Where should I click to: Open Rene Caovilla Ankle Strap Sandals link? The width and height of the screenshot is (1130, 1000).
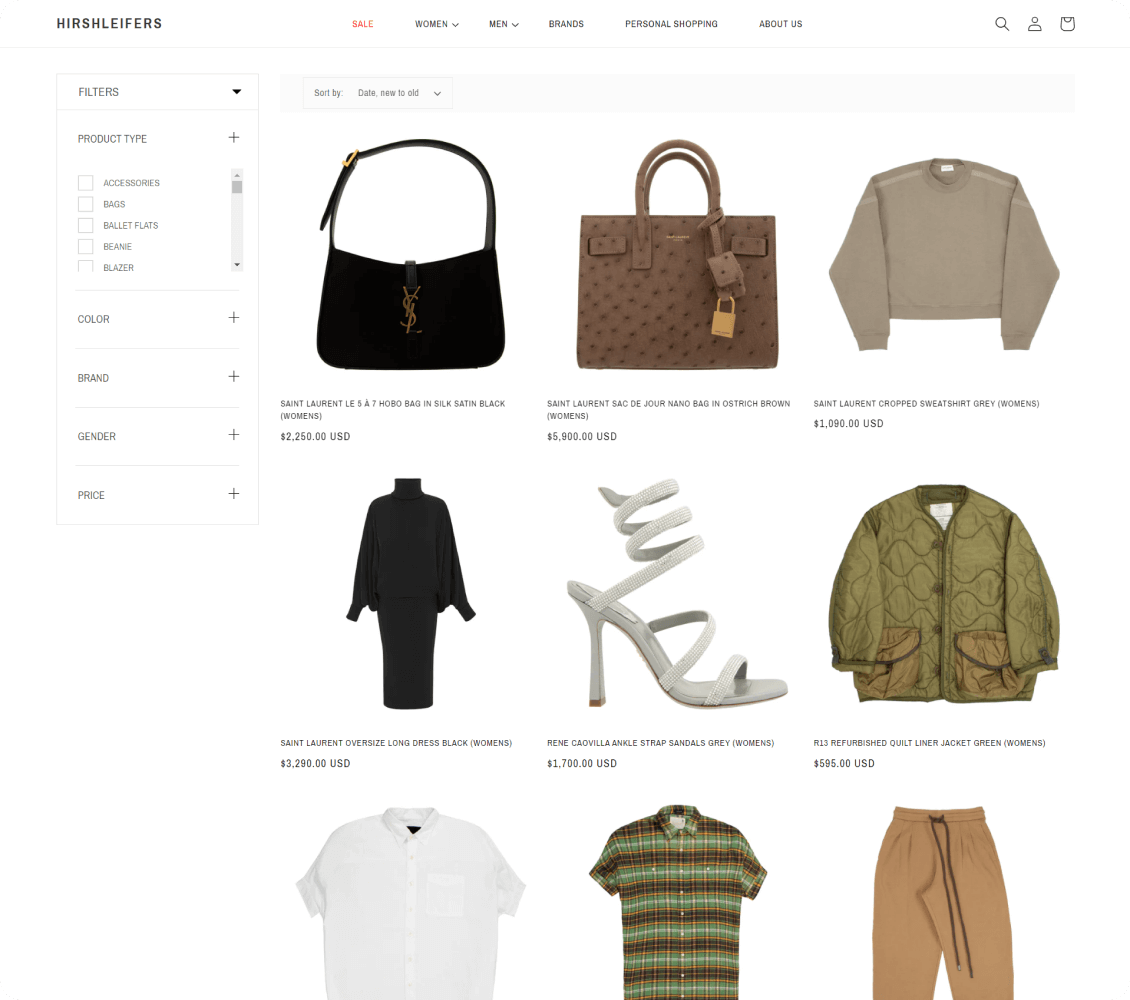pos(660,743)
